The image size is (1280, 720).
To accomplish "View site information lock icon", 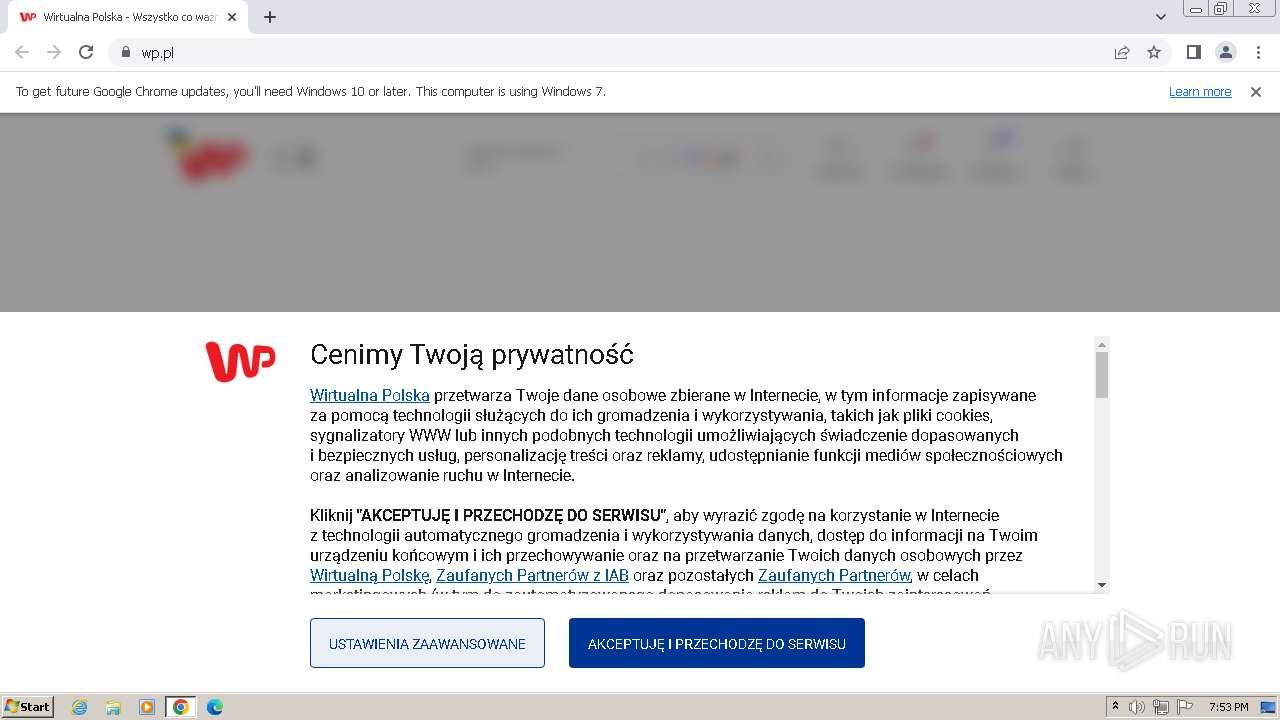I will 125,52.
